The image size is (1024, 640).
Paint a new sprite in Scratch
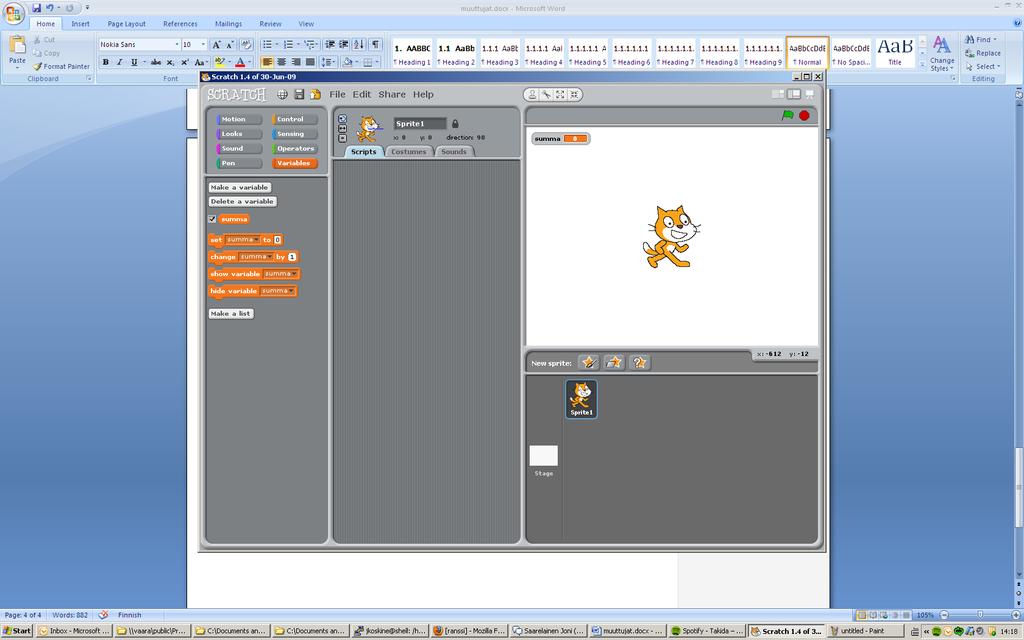click(x=588, y=362)
